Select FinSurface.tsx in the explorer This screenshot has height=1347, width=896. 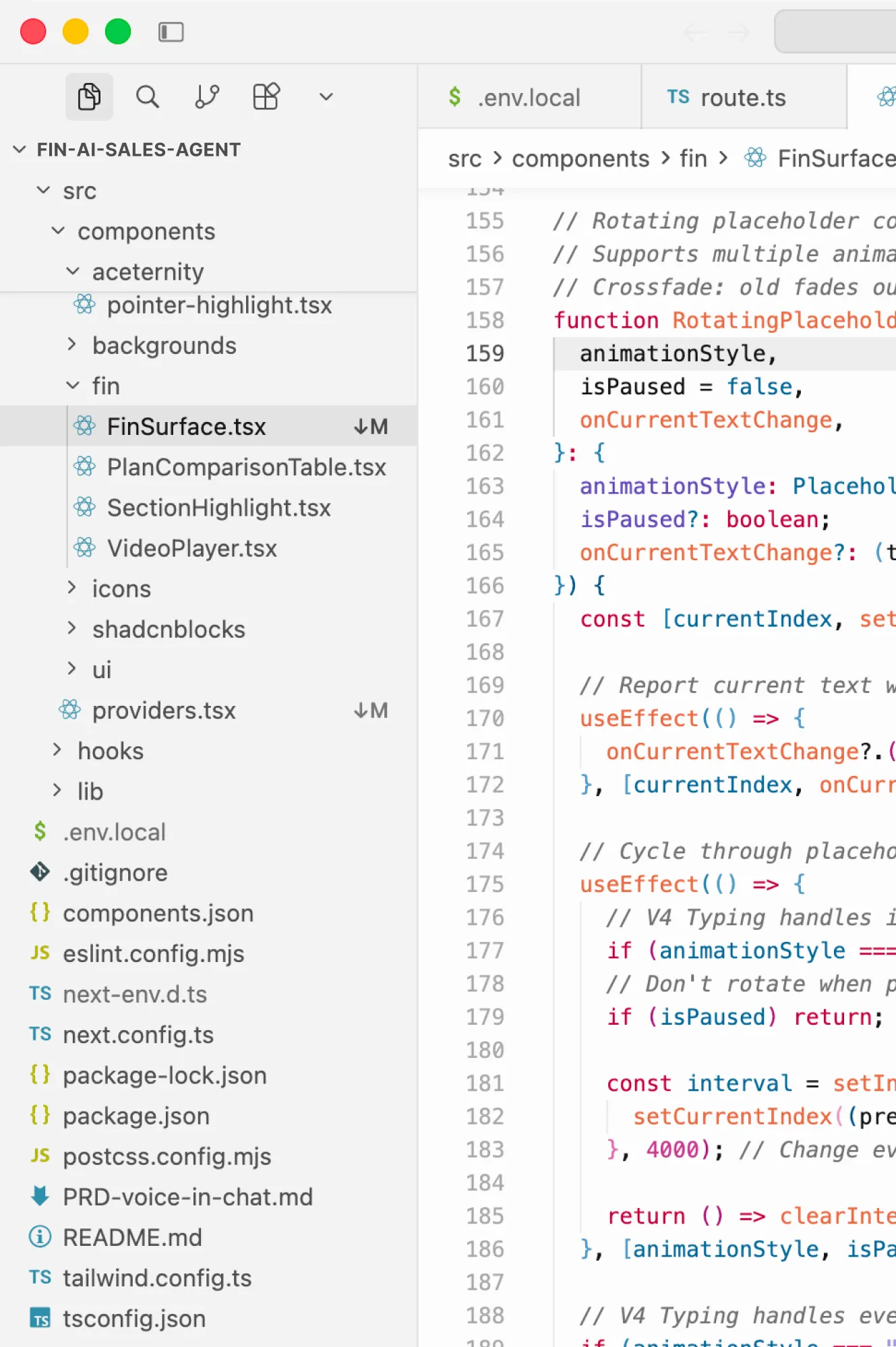pyautogui.click(x=208, y=426)
